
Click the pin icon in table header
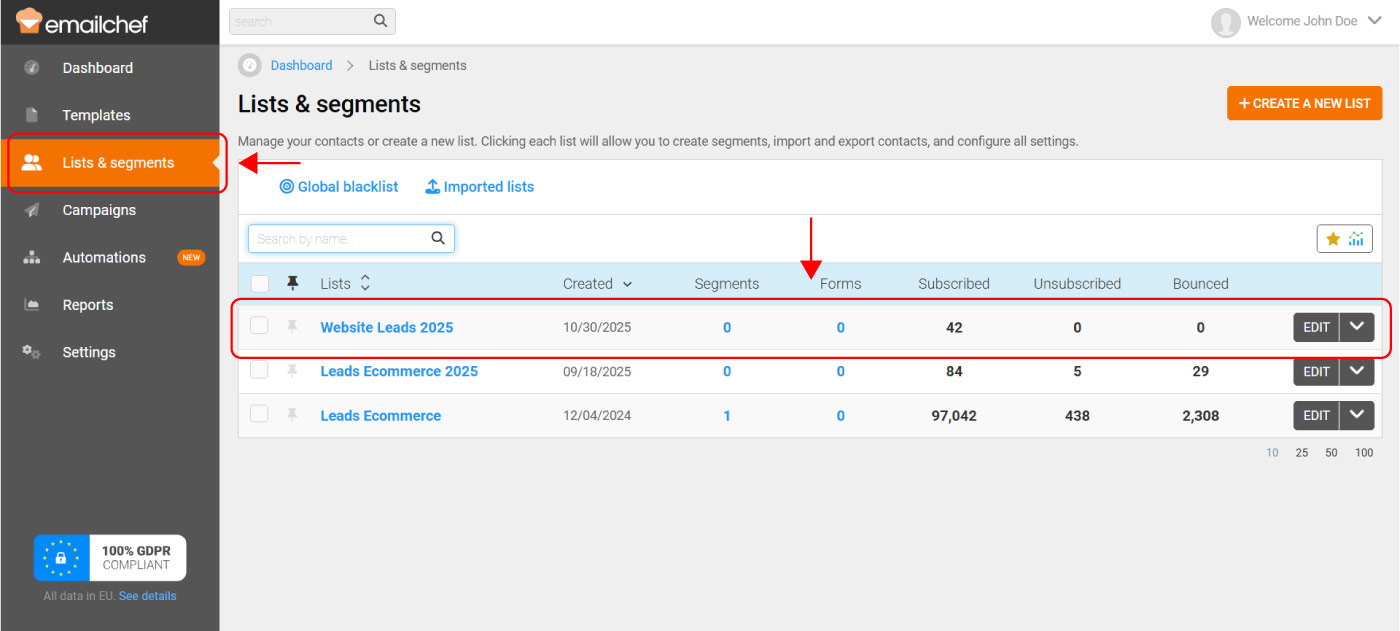pyautogui.click(x=292, y=284)
